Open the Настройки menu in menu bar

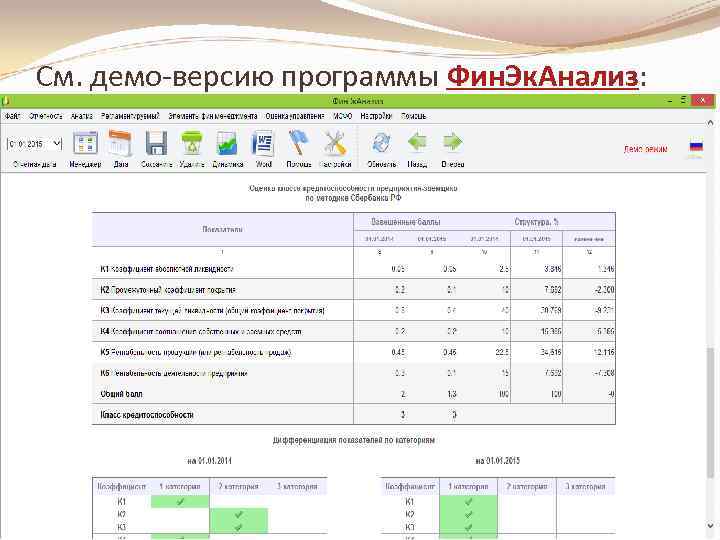376,116
